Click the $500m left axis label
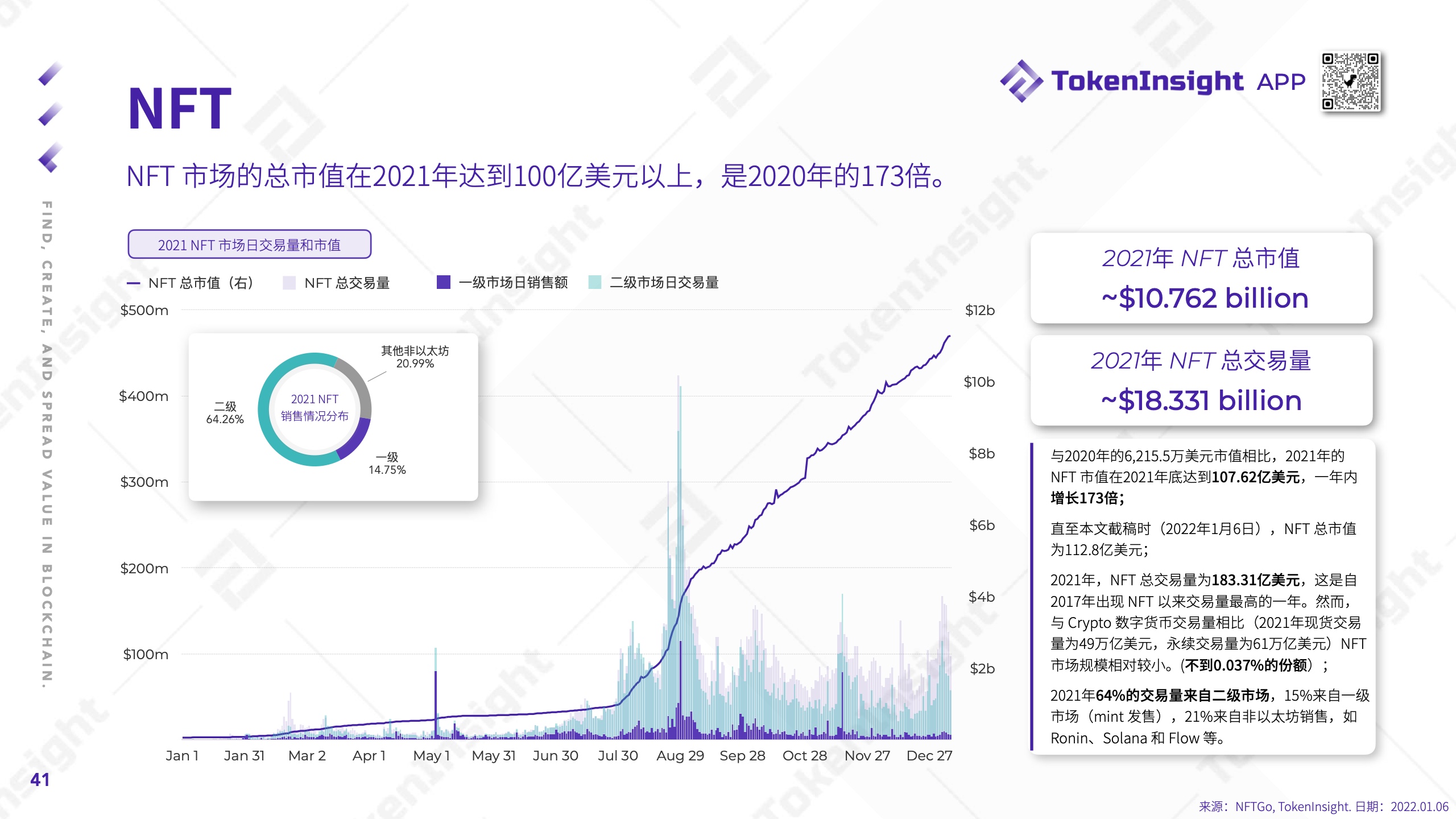Screen dimensions: 1456x819 [144, 311]
